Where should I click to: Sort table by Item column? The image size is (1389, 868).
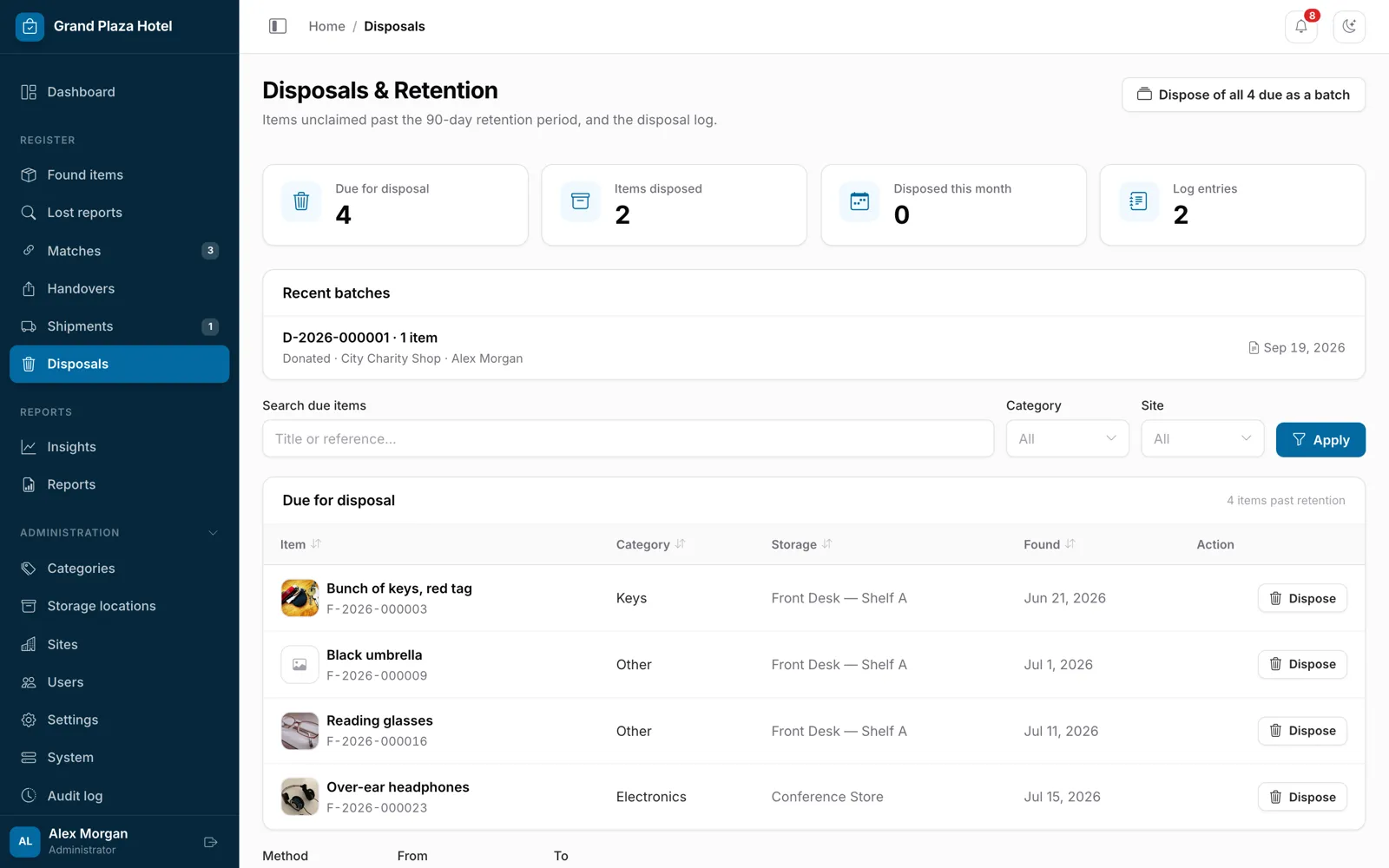(x=300, y=544)
